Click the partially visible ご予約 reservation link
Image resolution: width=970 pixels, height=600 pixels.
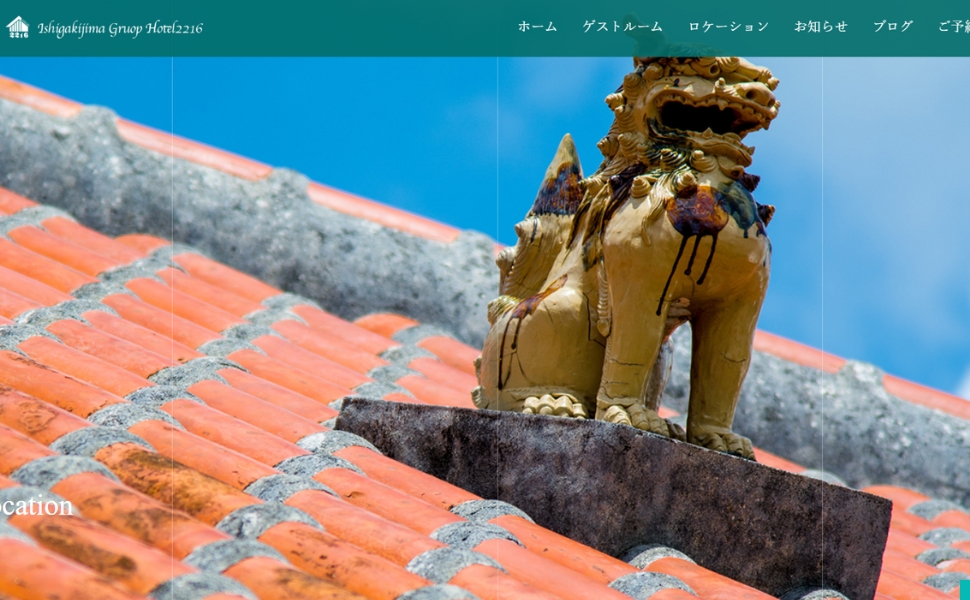(953, 27)
